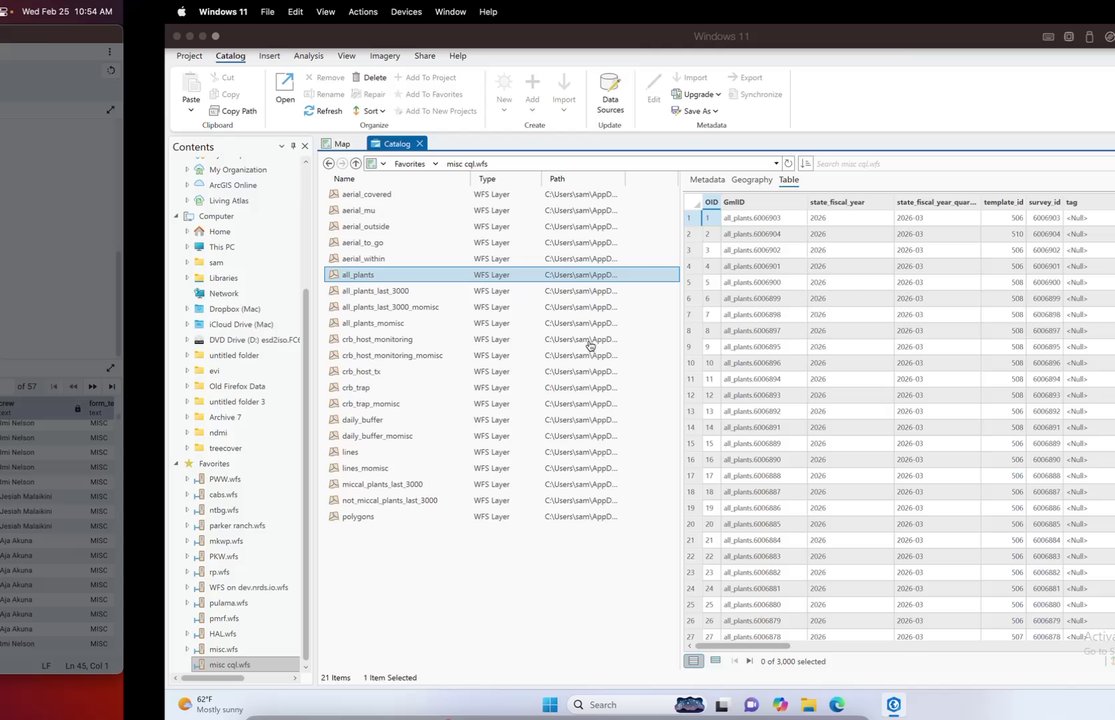Screen dimensions: 1115x720
Task: Open Apple menu in Mac menu bar
Action: coord(181,11)
